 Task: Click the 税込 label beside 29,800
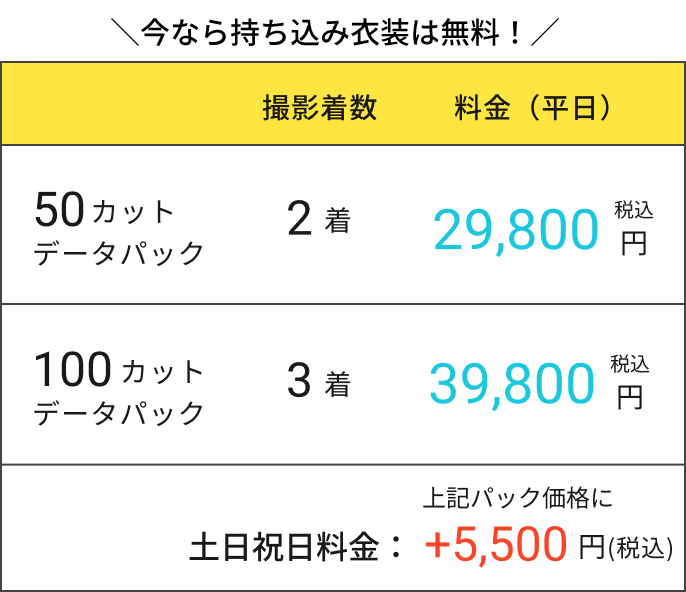(x=633, y=210)
